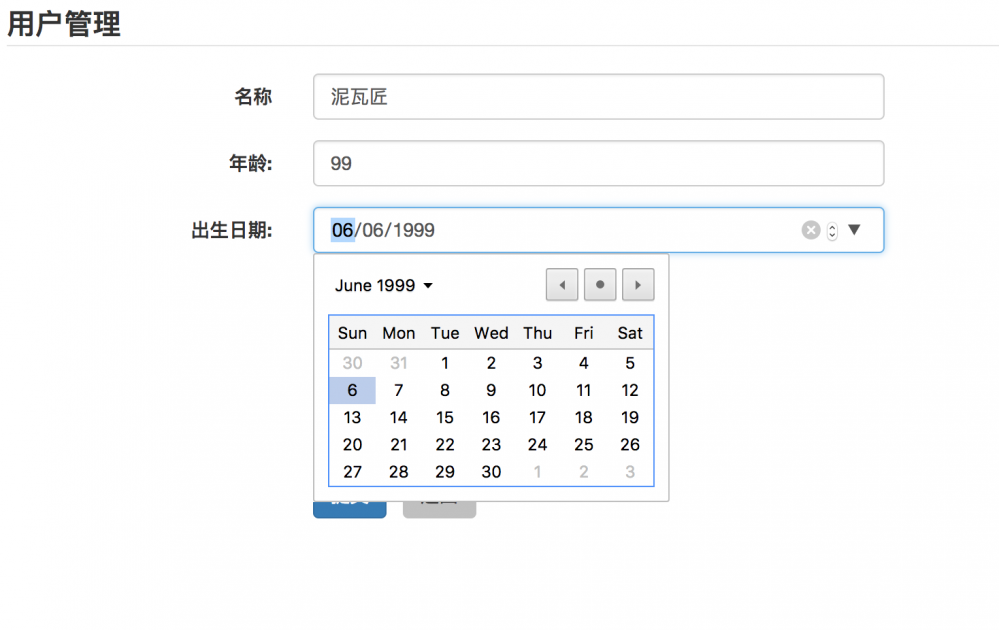Click the 年龄 input containing 99
This screenshot has width=999, height=630.
(598, 163)
